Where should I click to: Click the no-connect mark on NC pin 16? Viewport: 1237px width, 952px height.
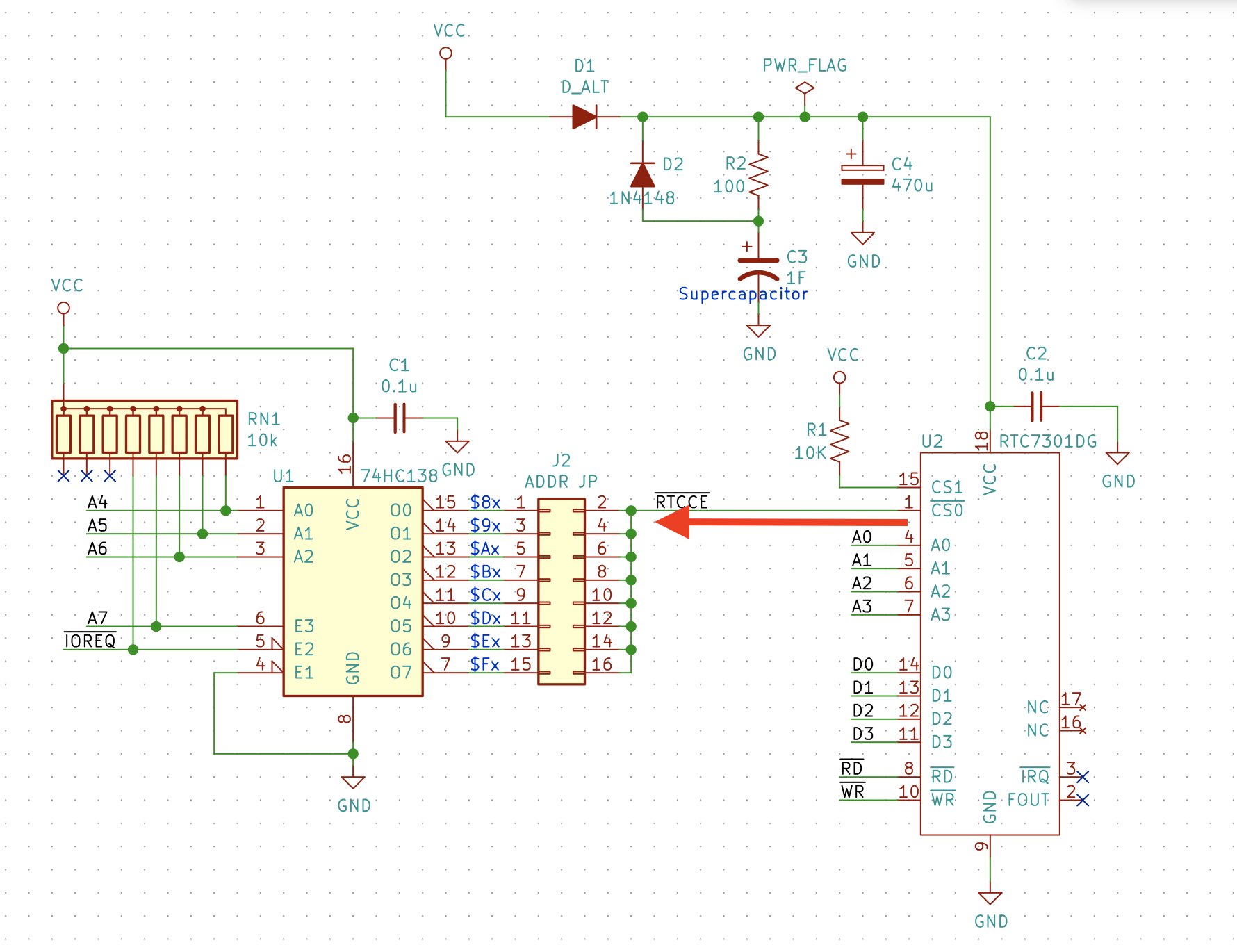1083,730
